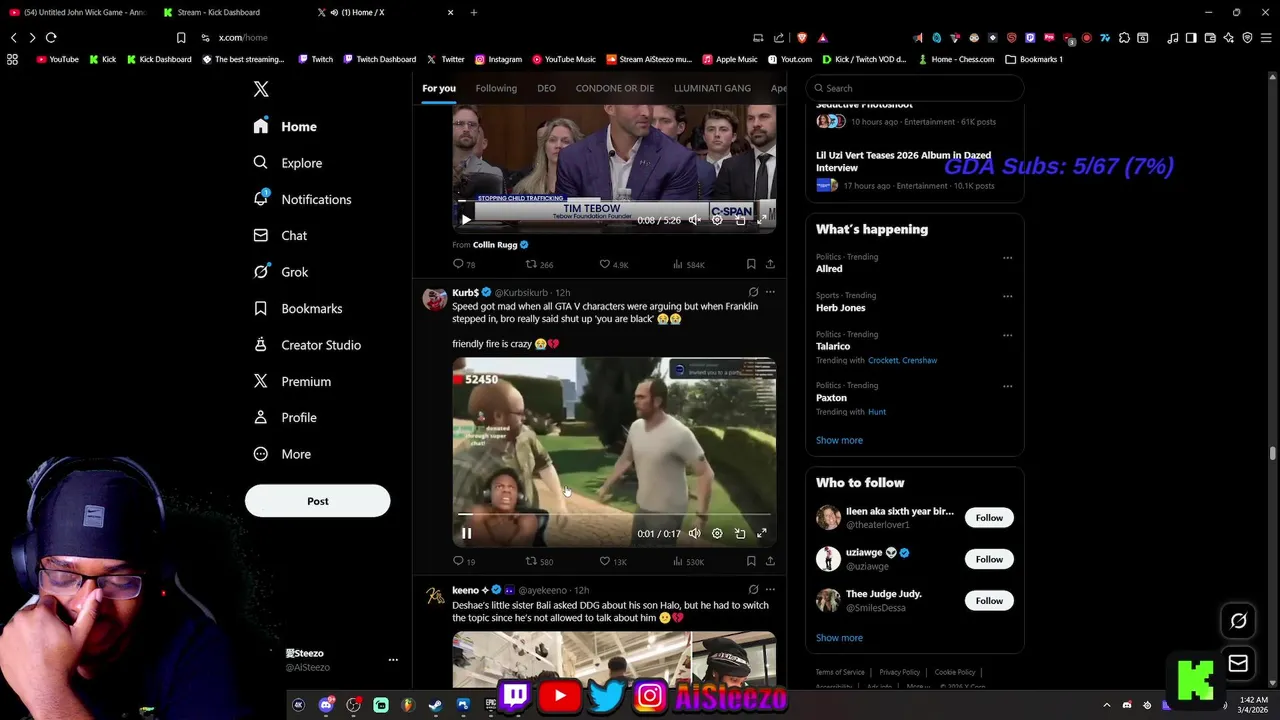The image size is (1280, 720).
Task: Click the X Search field
Action: tap(914, 88)
